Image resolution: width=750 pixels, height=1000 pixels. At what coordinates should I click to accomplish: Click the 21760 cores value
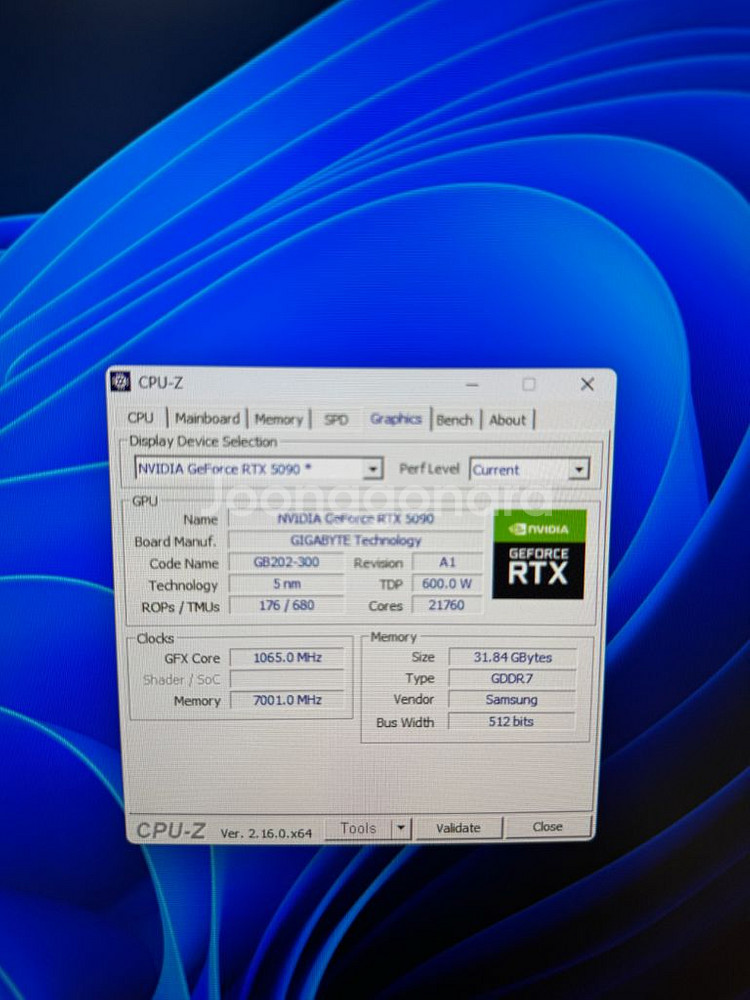[446, 605]
